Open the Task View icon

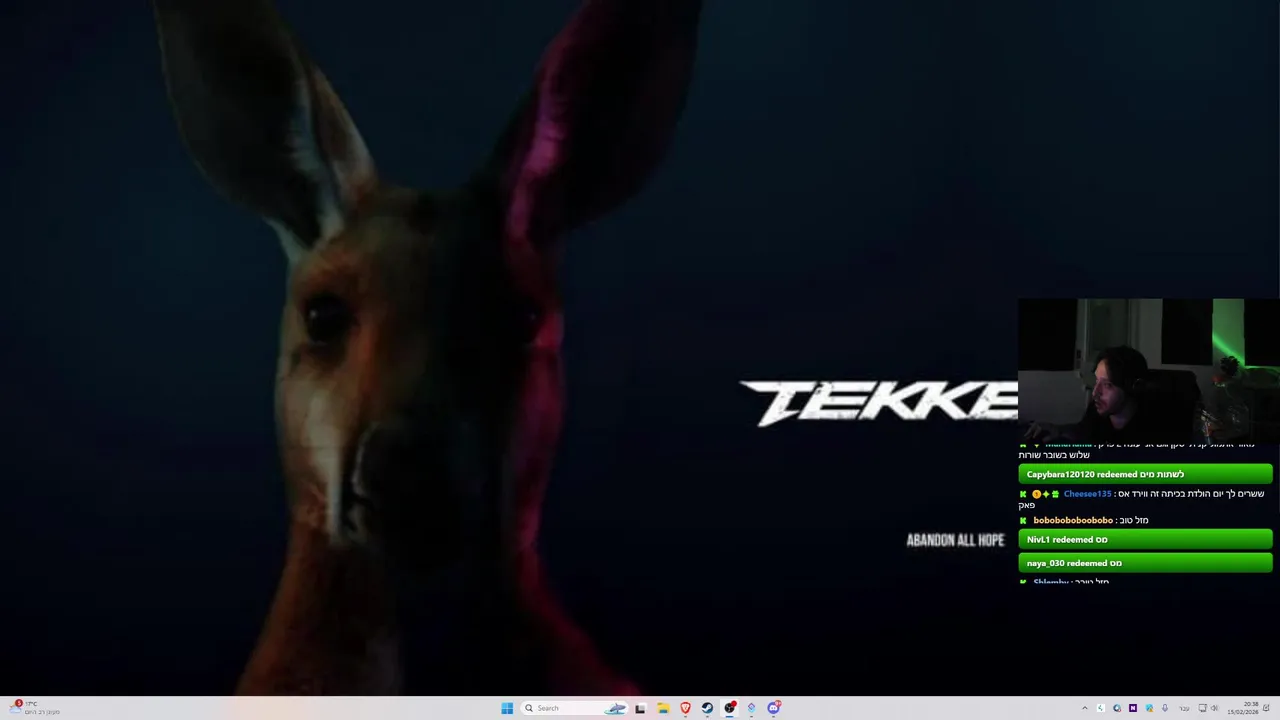click(x=640, y=708)
